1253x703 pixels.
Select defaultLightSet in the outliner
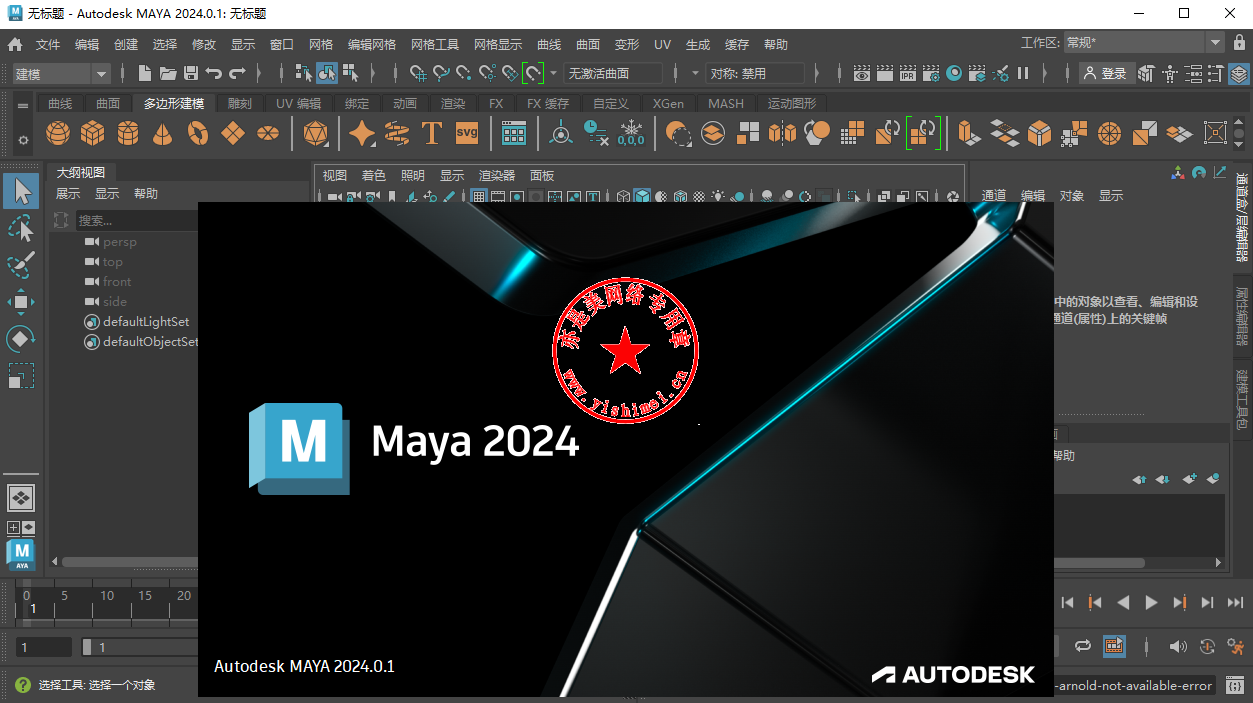click(145, 322)
